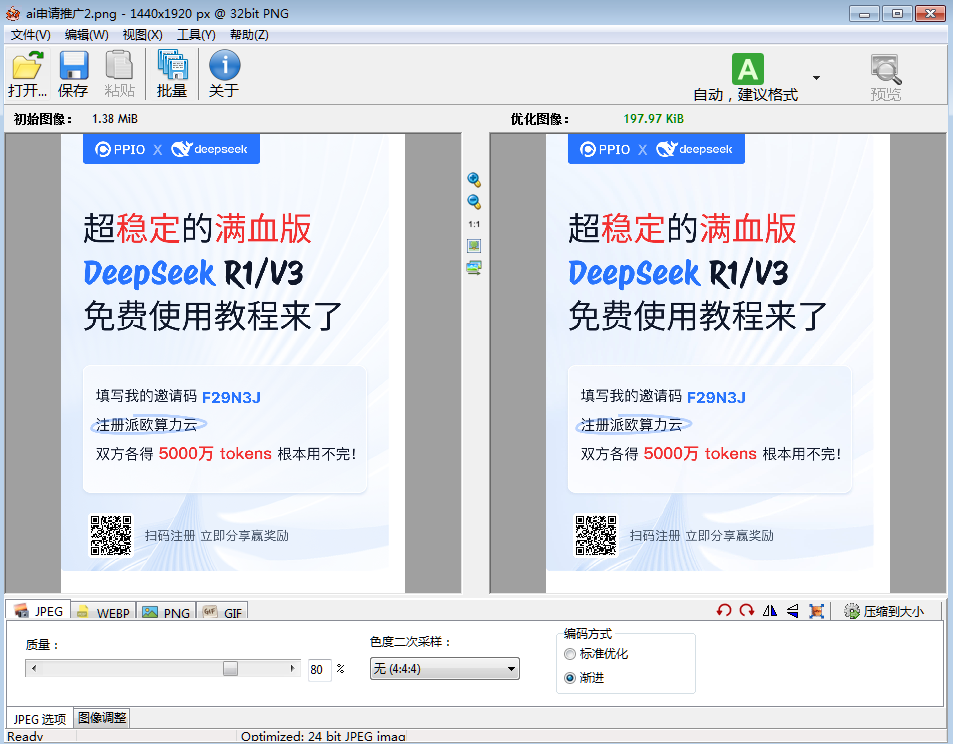Image resolution: width=953 pixels, height=744 pixels.
Task: Open the 色度二次采样 chroma subsampling dropdown
Action: point(444,668)
